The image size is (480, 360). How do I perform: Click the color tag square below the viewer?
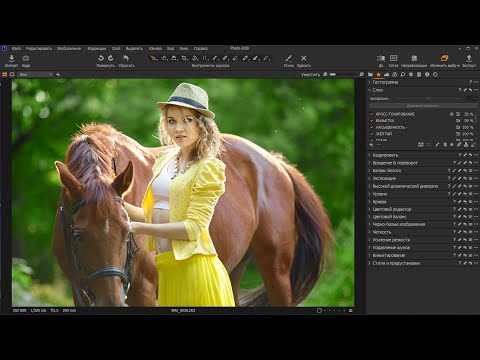(319, 310)
